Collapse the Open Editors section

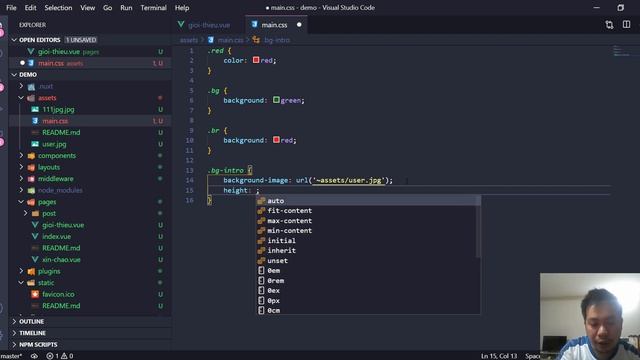pyautogui.click(x=14, y=40)
